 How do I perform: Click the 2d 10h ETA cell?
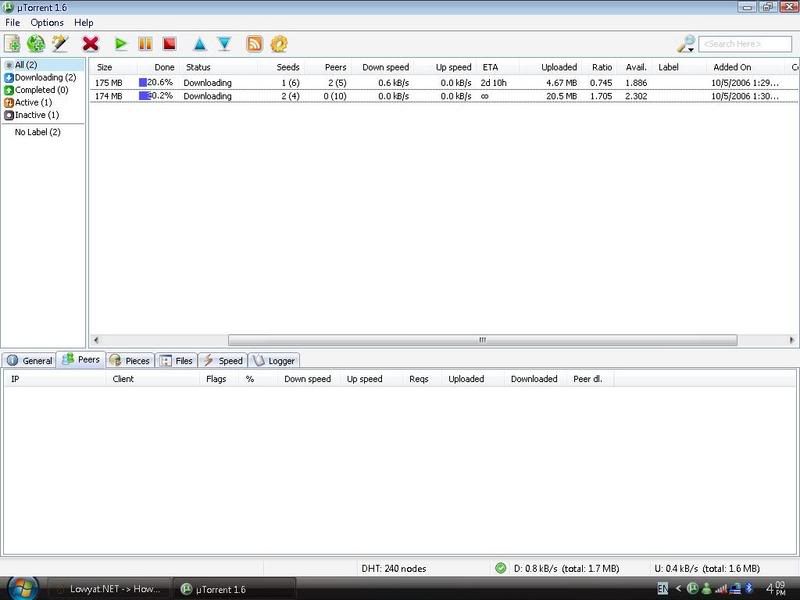493,83
